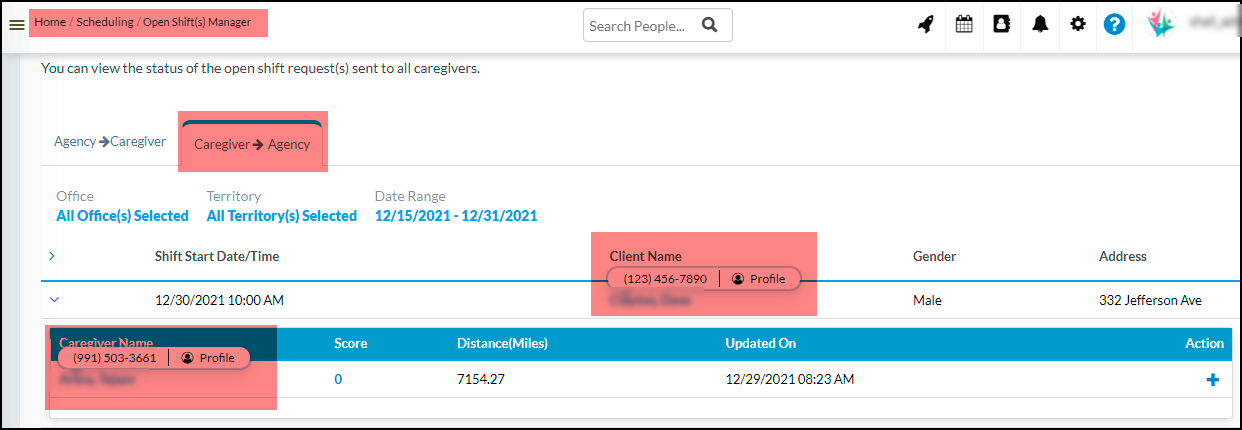Click the plus icon under Action

click(x=1213, y=380)
